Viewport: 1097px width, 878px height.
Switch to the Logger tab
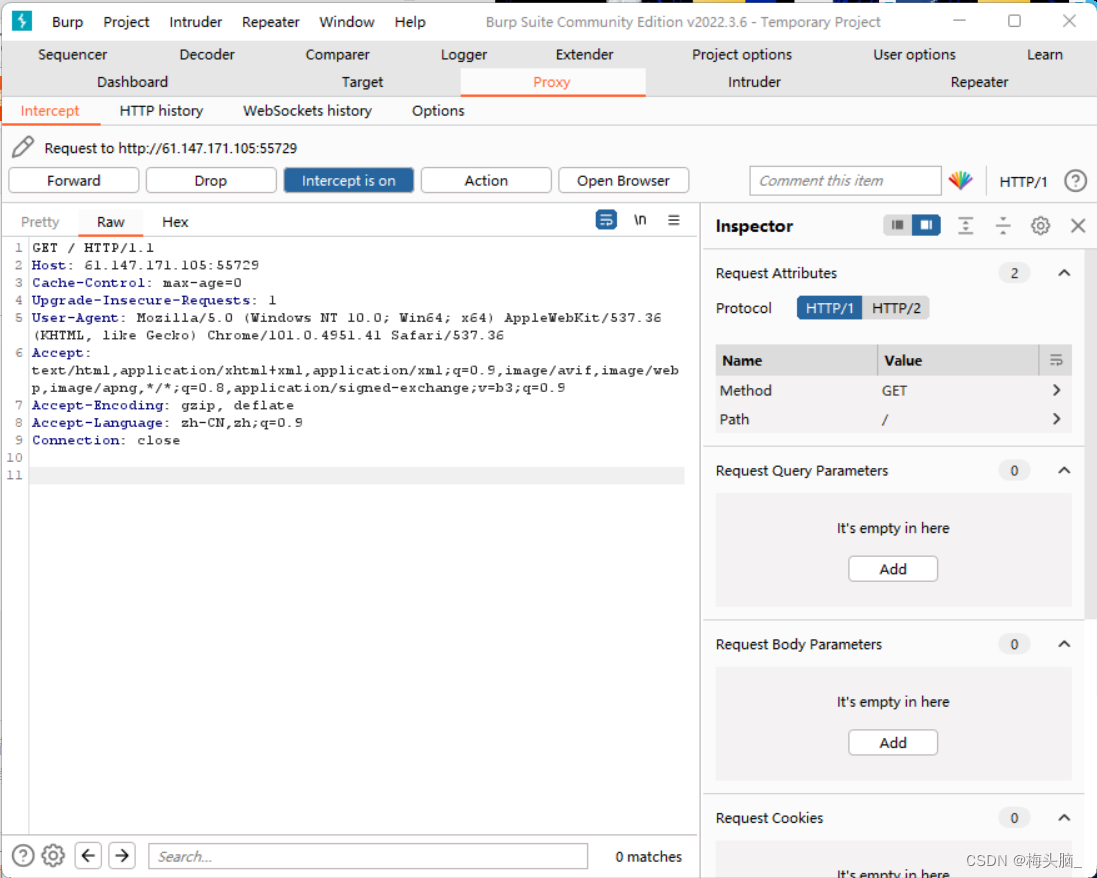point(464,55)
